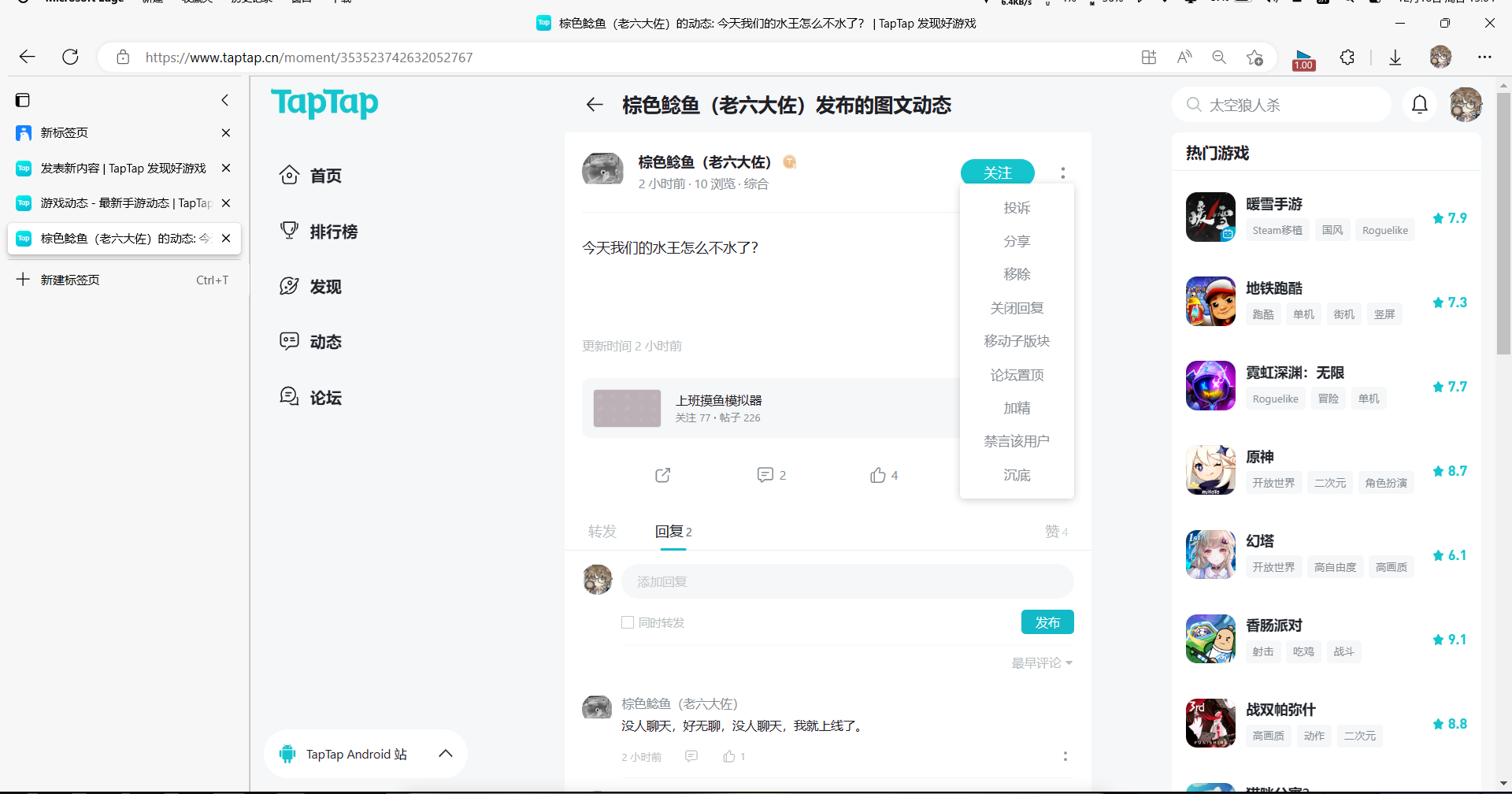Open Edge settings and more menu

point(1484,57)
